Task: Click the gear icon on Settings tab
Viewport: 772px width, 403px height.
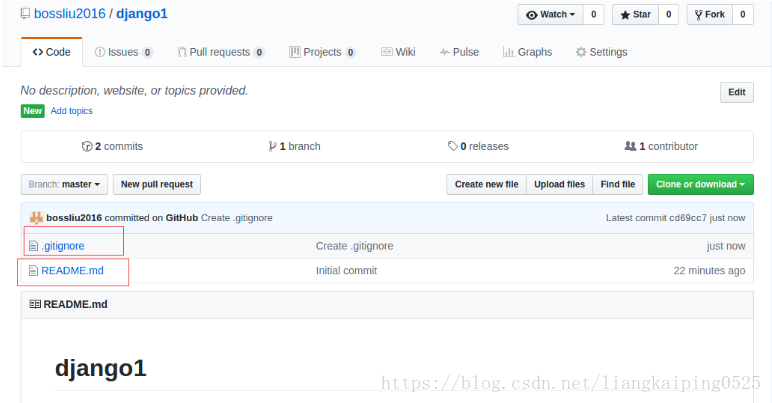Action: 581,52
